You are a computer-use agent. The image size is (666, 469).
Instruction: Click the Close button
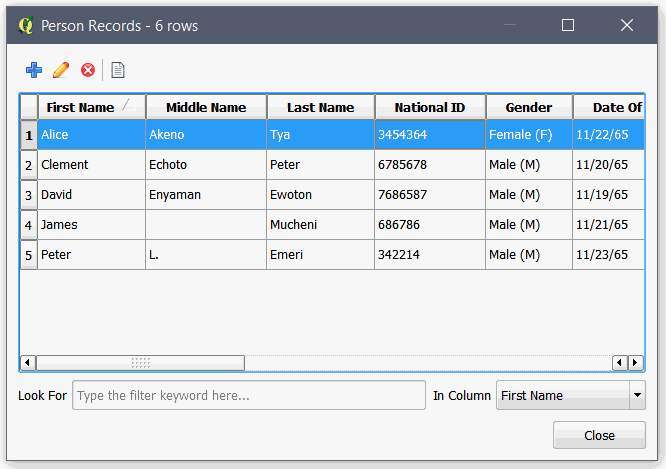coord(599,435)
